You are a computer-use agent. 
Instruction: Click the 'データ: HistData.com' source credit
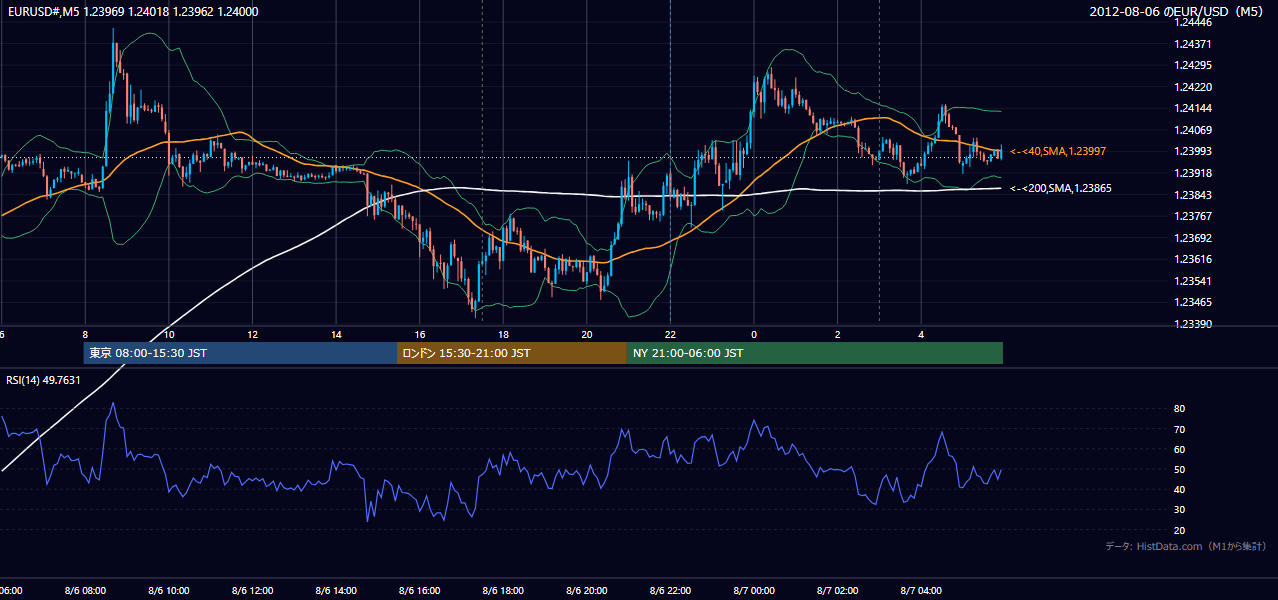[1186, 546]
